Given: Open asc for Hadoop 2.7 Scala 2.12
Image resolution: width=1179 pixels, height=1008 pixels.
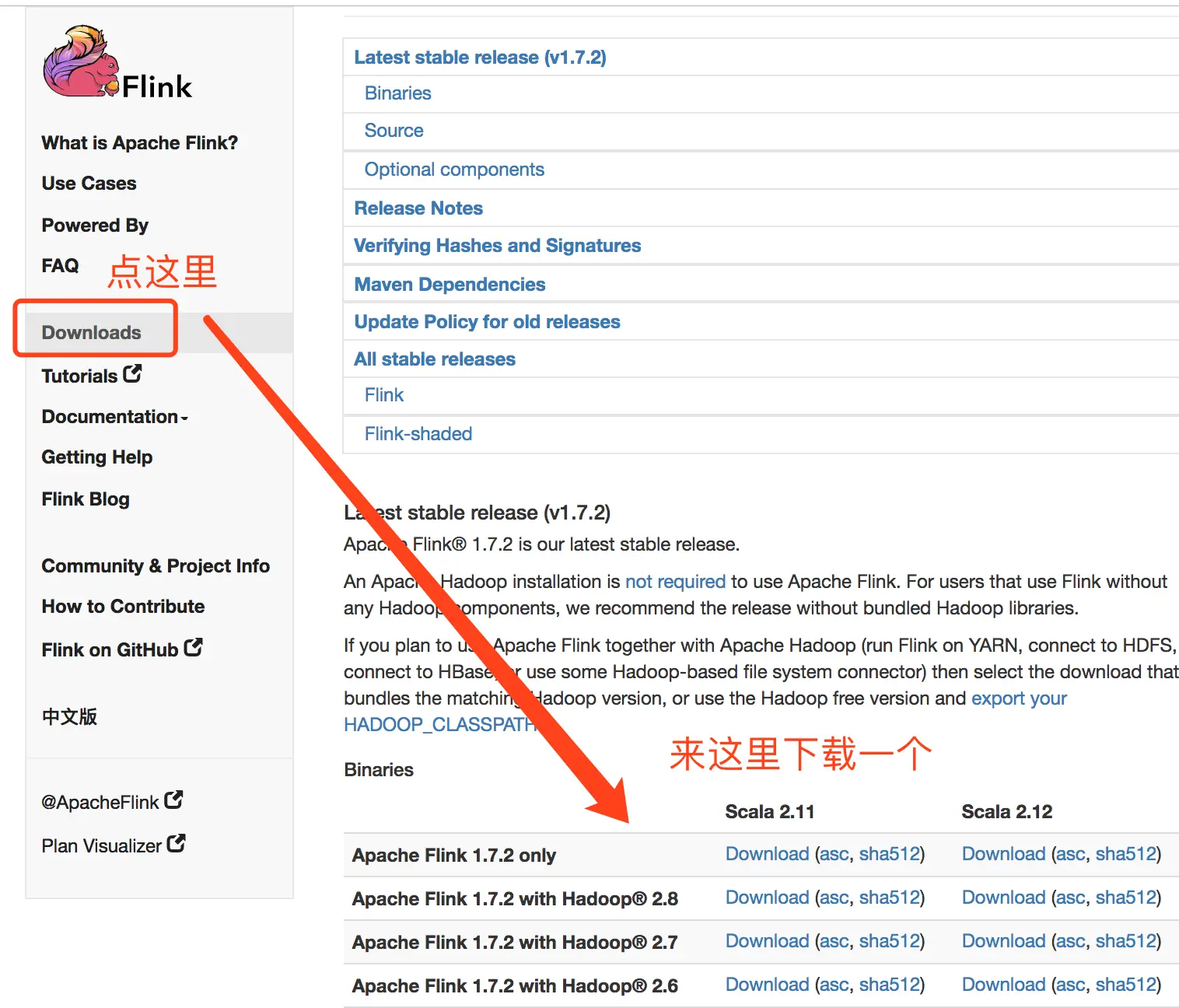Looking at the screenshot, I should pyautogui.click(x=1071, y=941).
